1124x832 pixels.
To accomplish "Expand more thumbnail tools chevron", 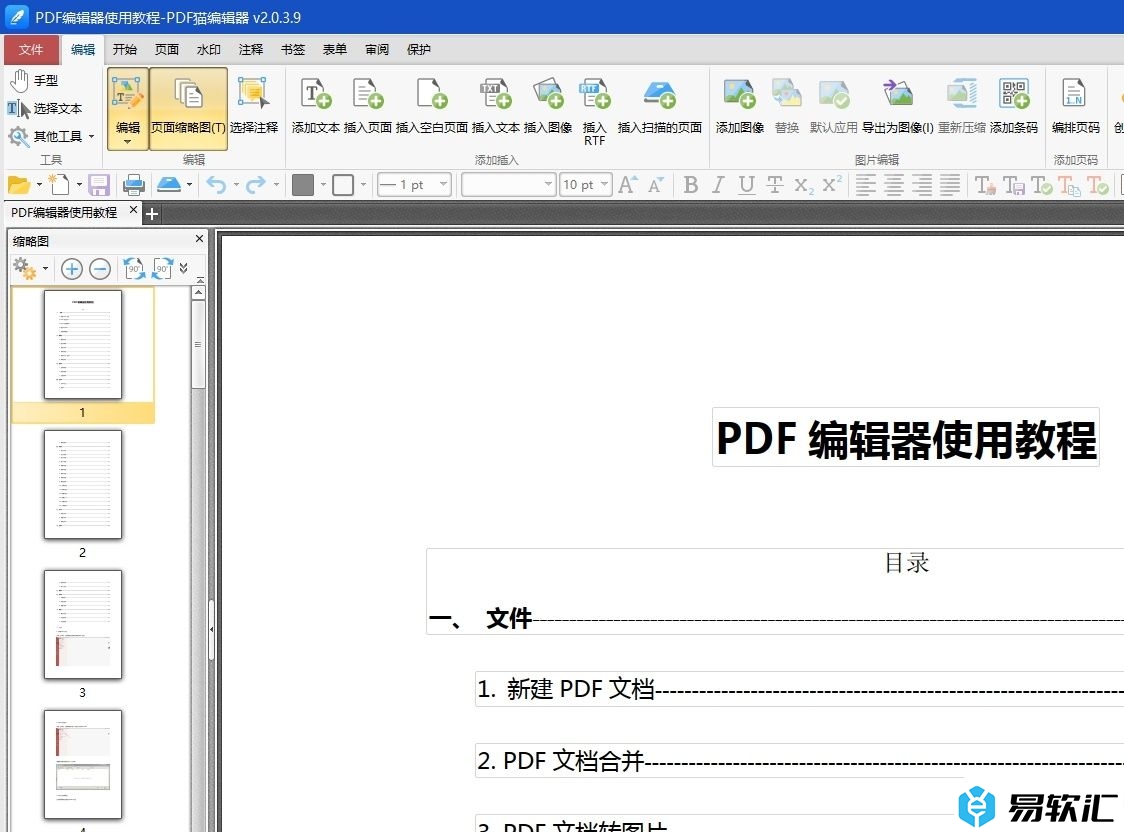I will tap(184, 268).
